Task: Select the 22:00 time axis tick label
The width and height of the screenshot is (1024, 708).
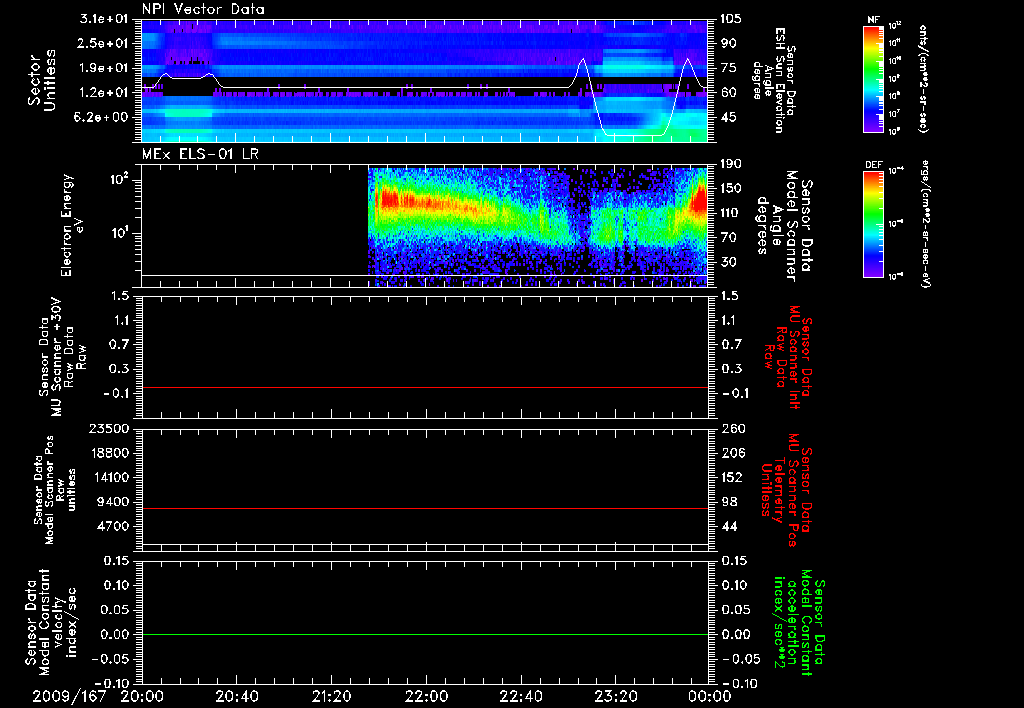Action: 427,696
